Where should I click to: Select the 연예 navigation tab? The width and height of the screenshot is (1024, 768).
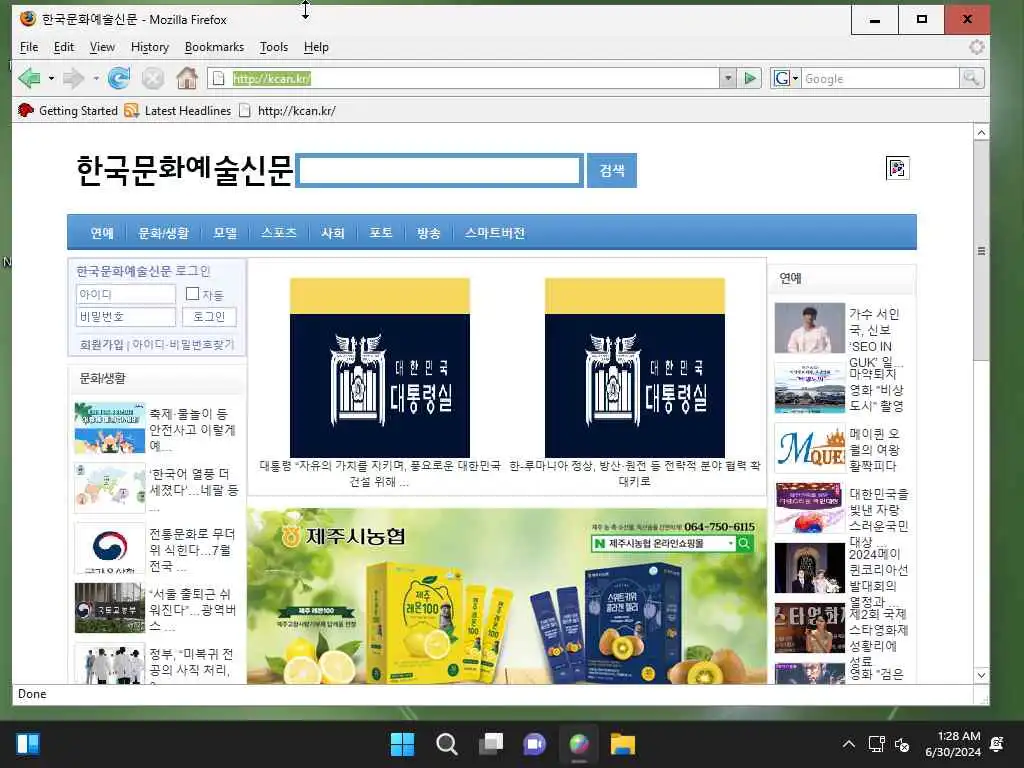pos(102,233)
